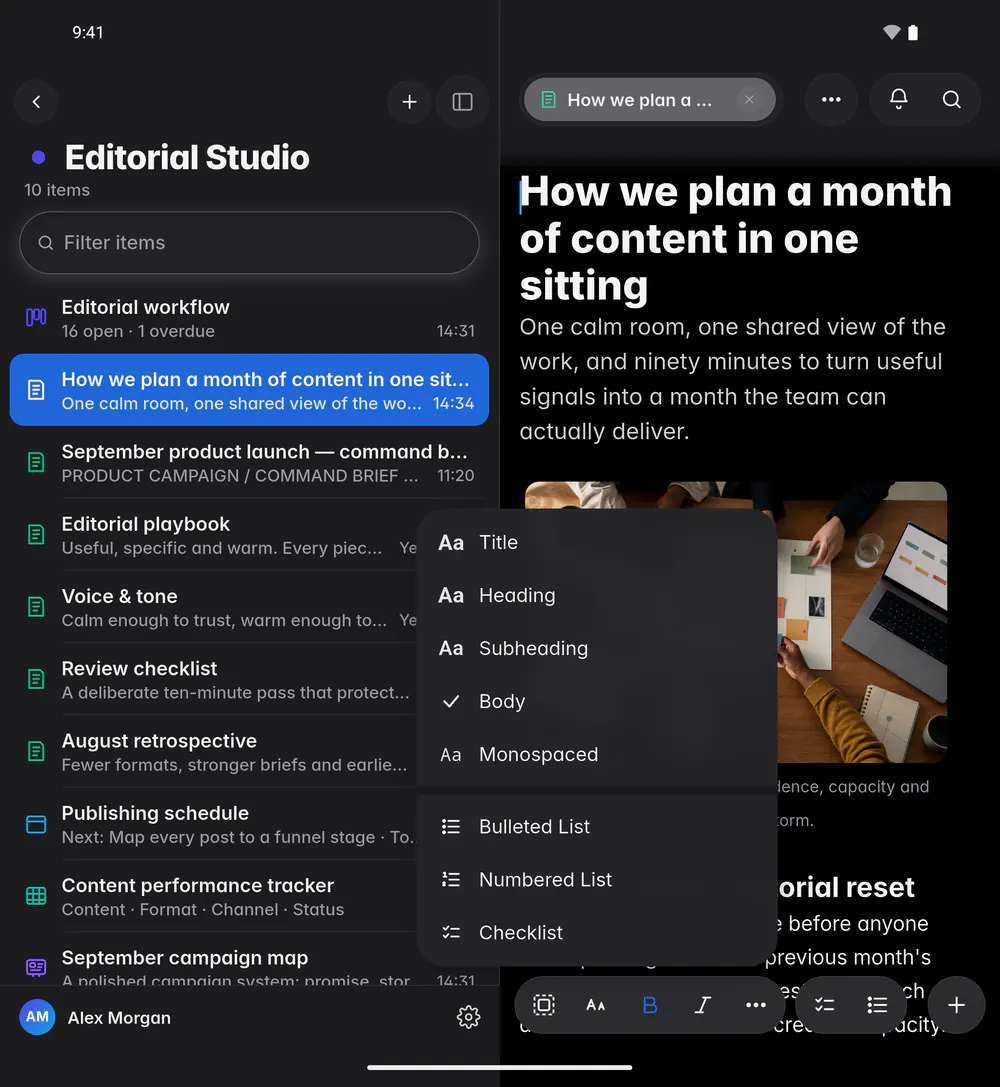Click the Review checklist document icon
Image resolution: width=1000 pixels, height=1087 pixels.
point(36,679)
